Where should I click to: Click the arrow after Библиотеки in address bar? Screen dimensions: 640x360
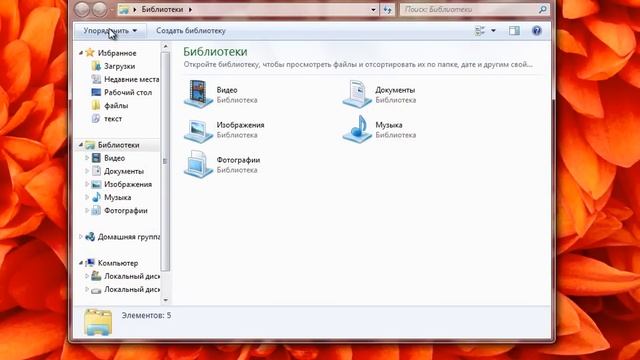190,9
